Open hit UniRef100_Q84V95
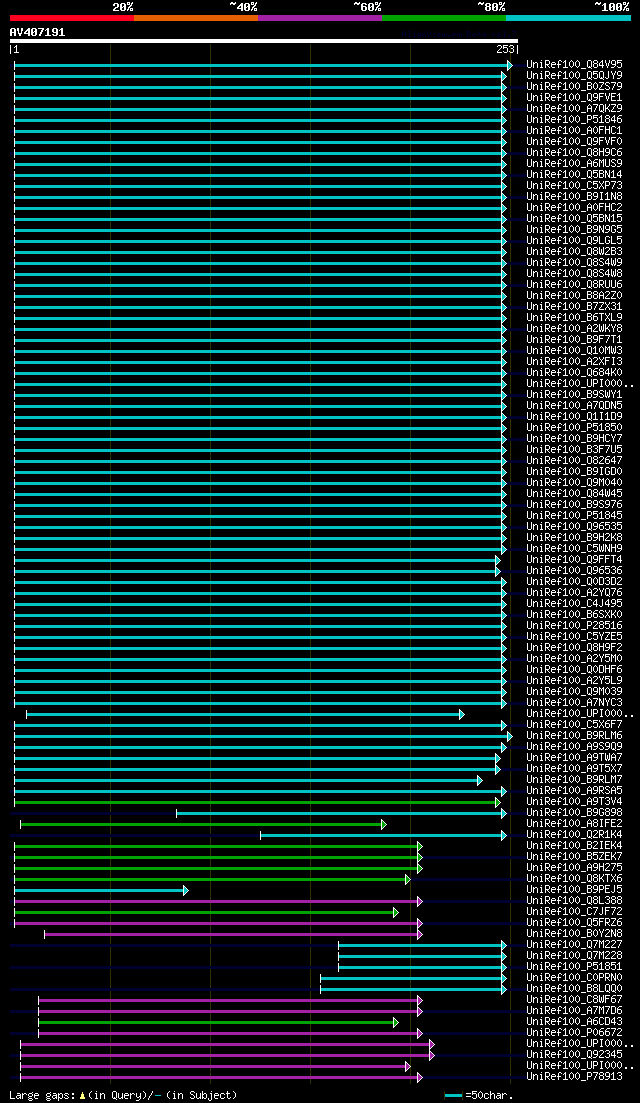The width and height of the screenshot is (640, 1103). (574, 65)
